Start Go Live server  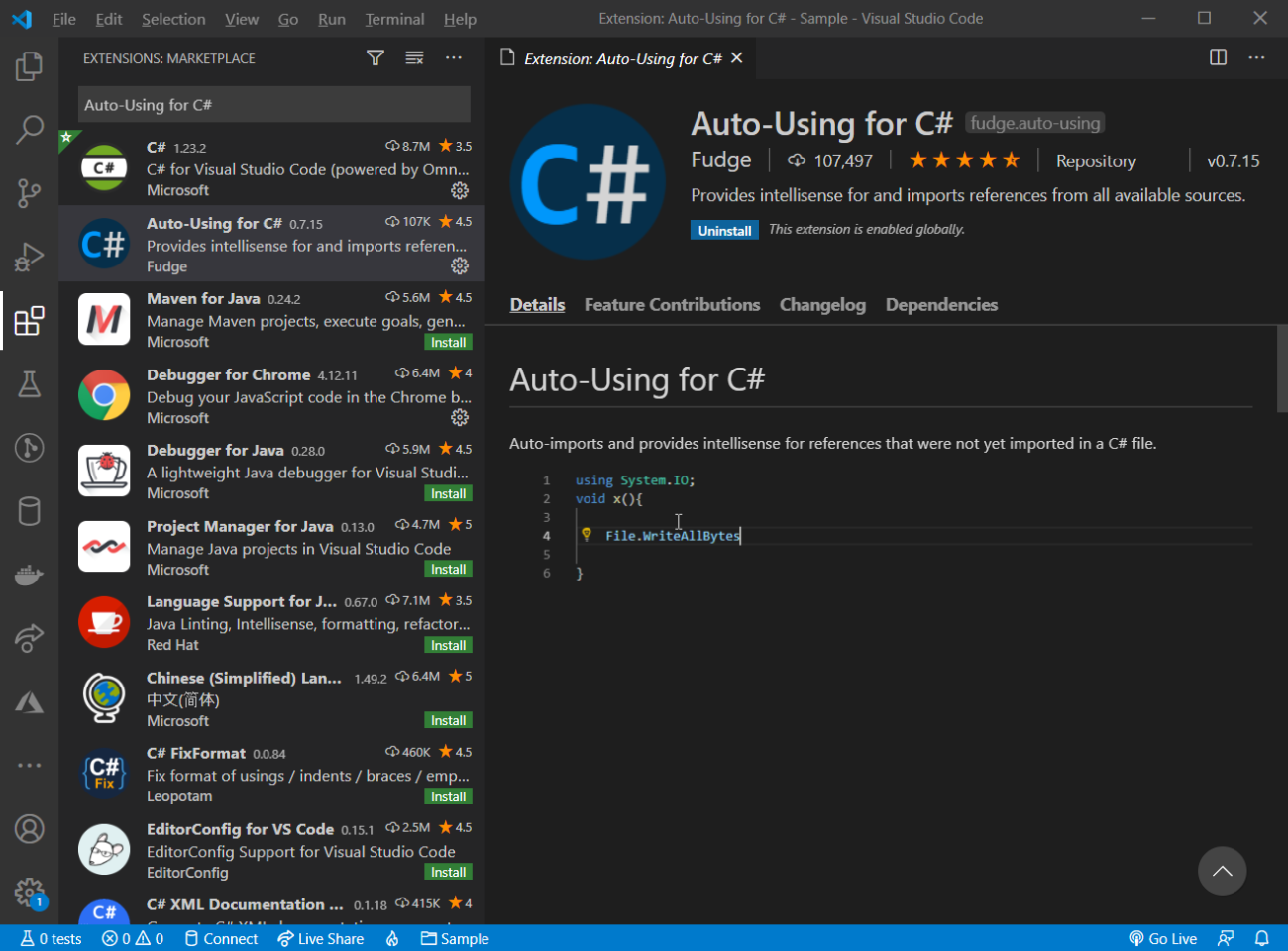(x=1163, y=938)
